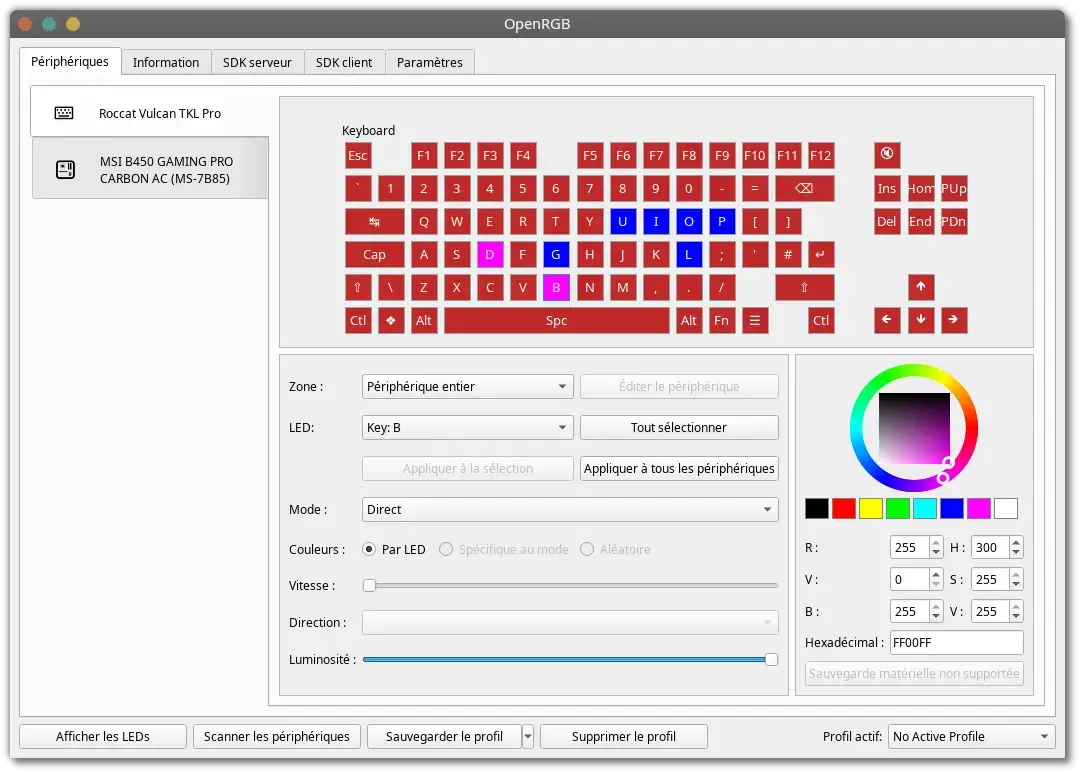
Task: Pick the black color swatch
Action: (817, 509)
